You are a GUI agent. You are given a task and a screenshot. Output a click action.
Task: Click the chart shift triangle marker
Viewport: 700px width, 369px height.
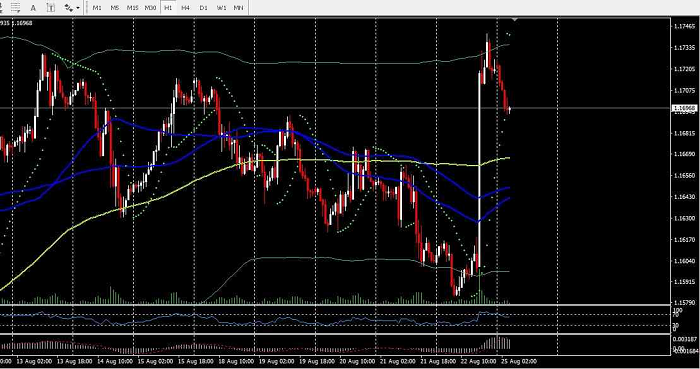[x=514, y=20]
